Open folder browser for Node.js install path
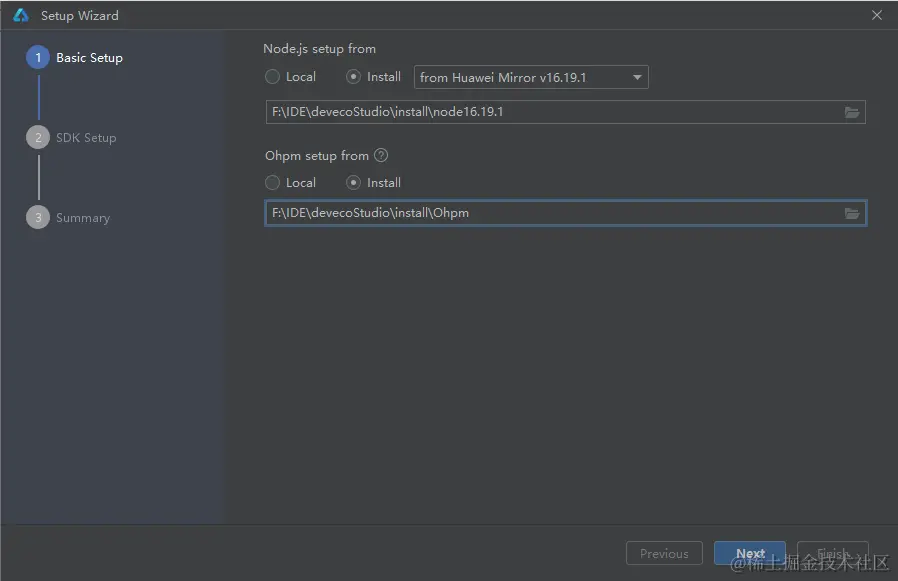Viewport: 898px width, 581px height. pos(852,112)
